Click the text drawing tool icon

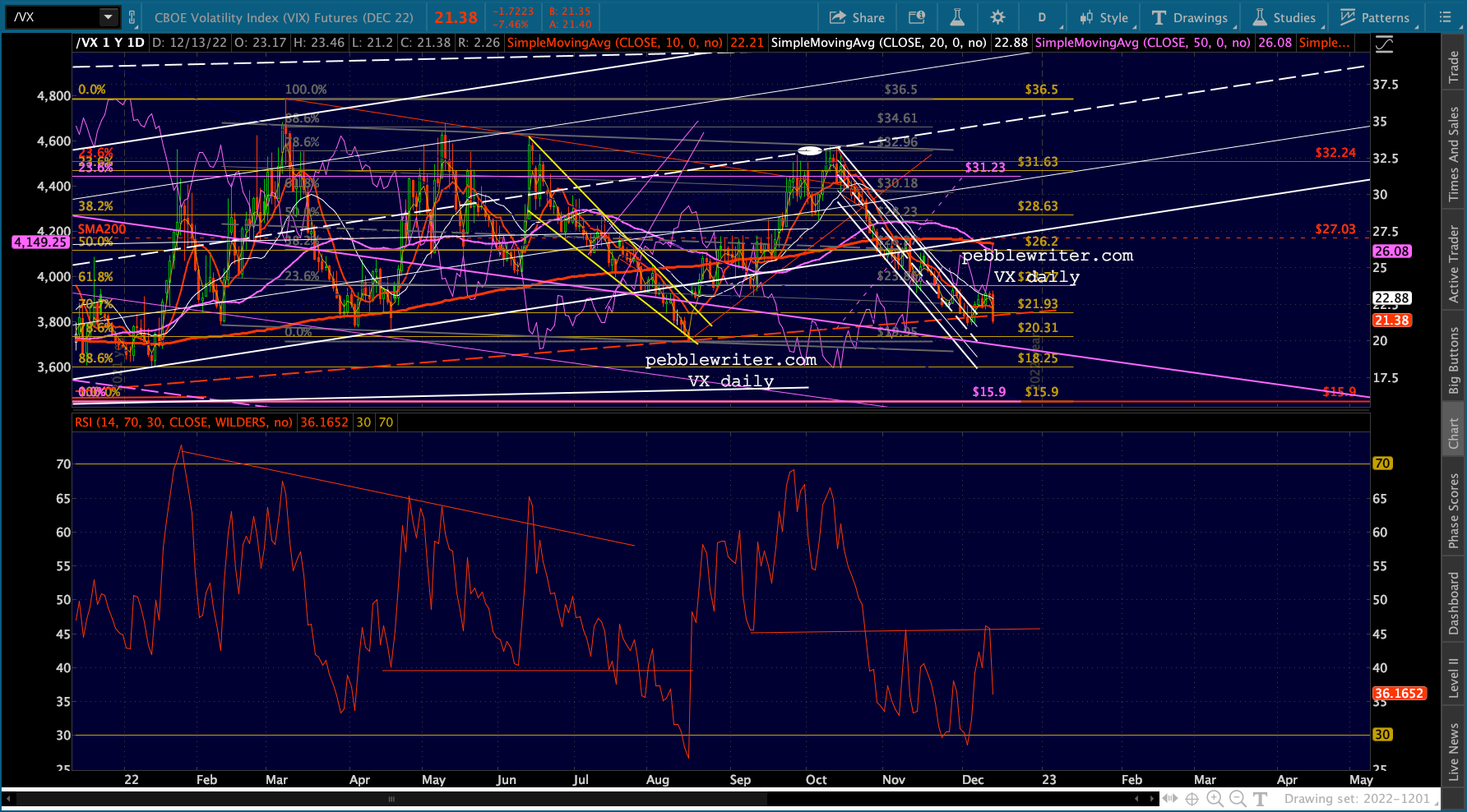[1260, 798]
